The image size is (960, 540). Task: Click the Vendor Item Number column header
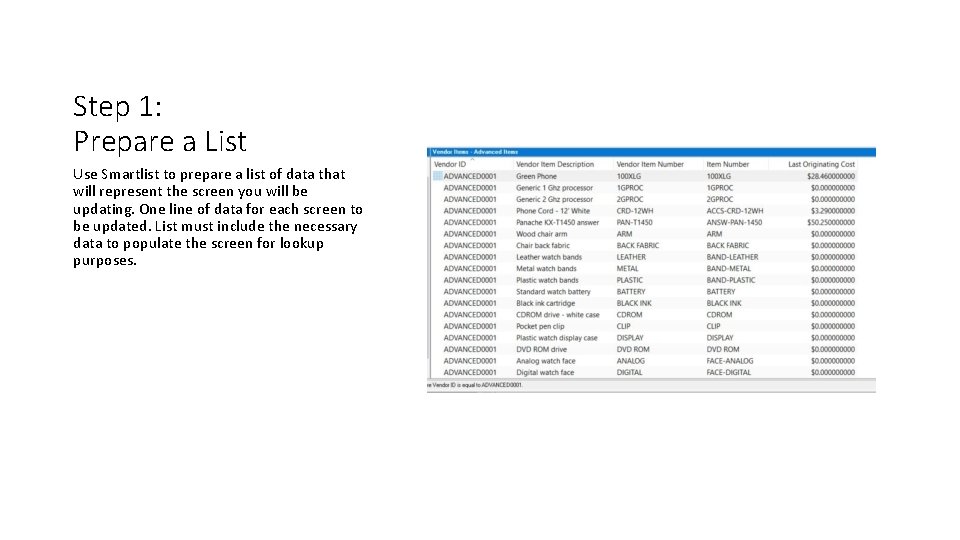(x=650, y=164)
